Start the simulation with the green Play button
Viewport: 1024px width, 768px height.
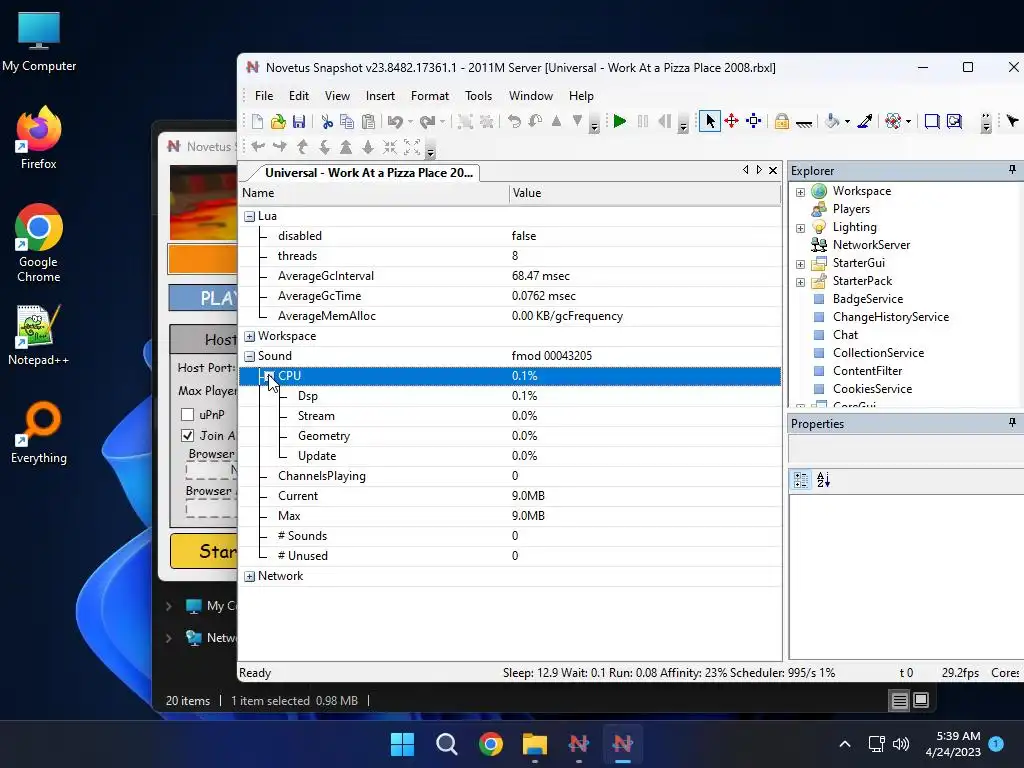[620, 121]
